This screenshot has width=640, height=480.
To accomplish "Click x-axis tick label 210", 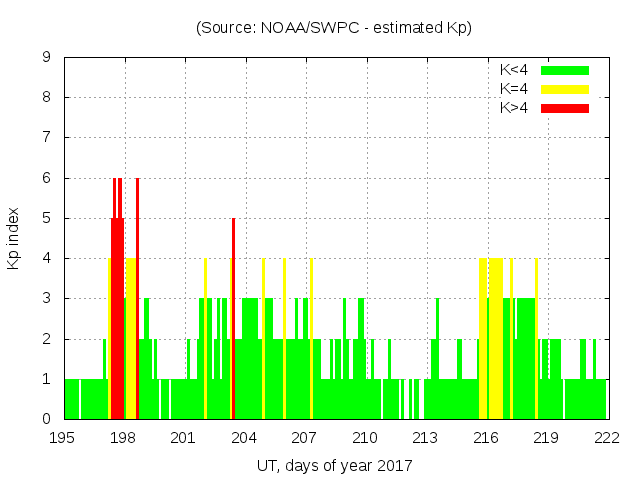I will pos(365,437).
